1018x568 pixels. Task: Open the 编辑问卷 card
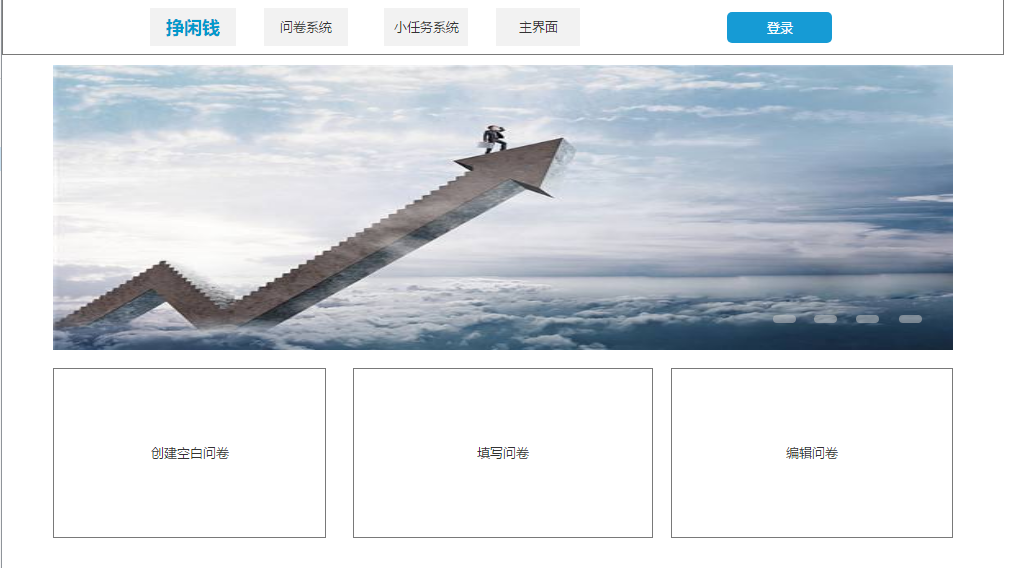(x=812, y=453)
